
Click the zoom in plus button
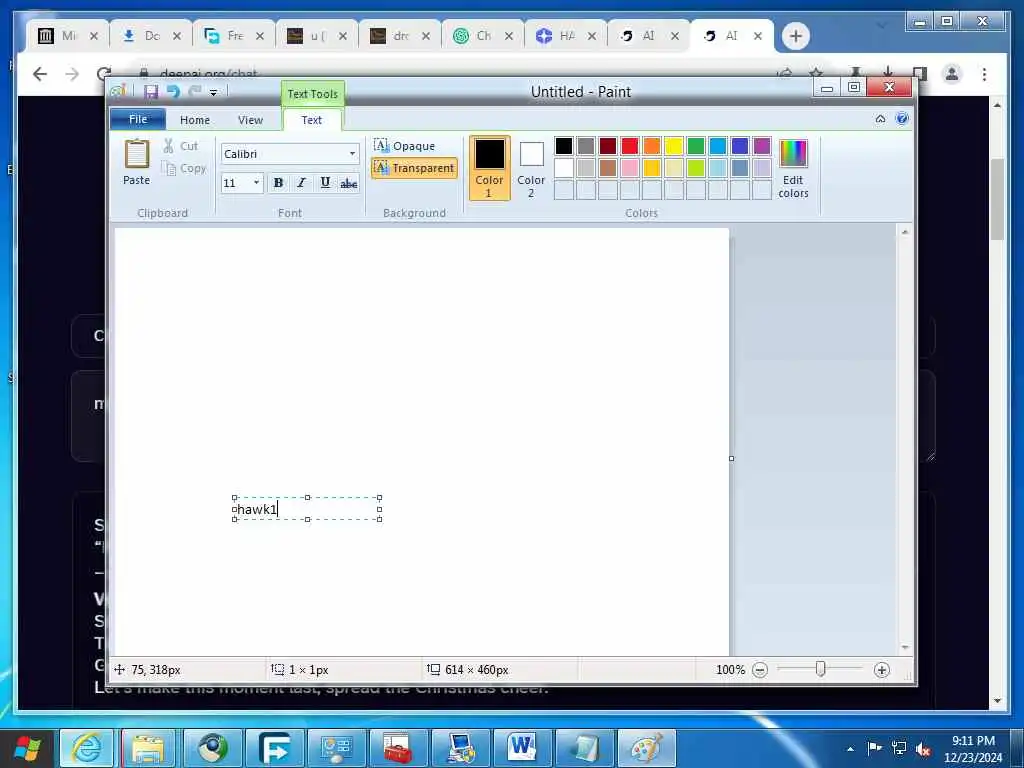[882, 670]
